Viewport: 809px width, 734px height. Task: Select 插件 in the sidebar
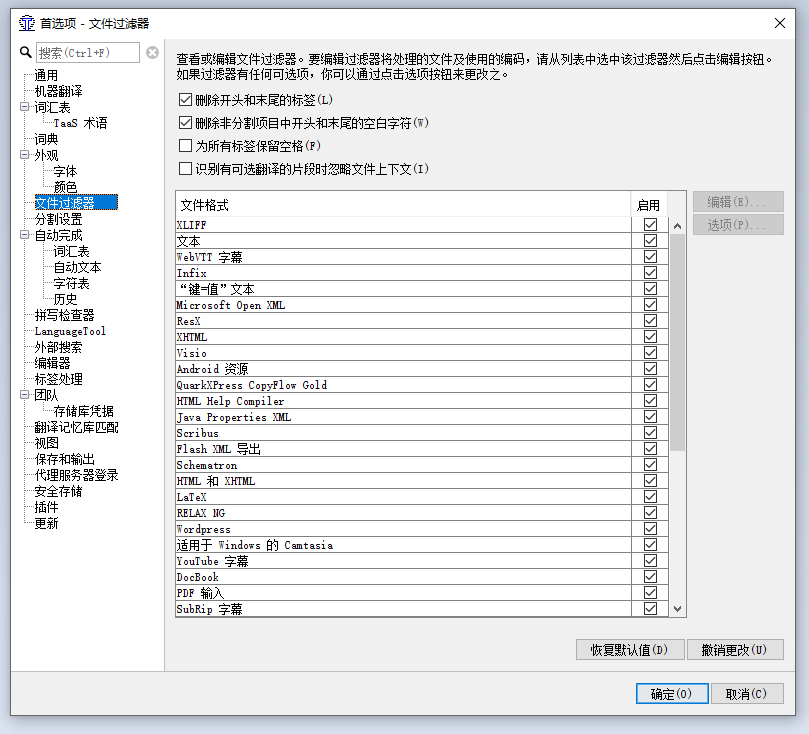48,507
